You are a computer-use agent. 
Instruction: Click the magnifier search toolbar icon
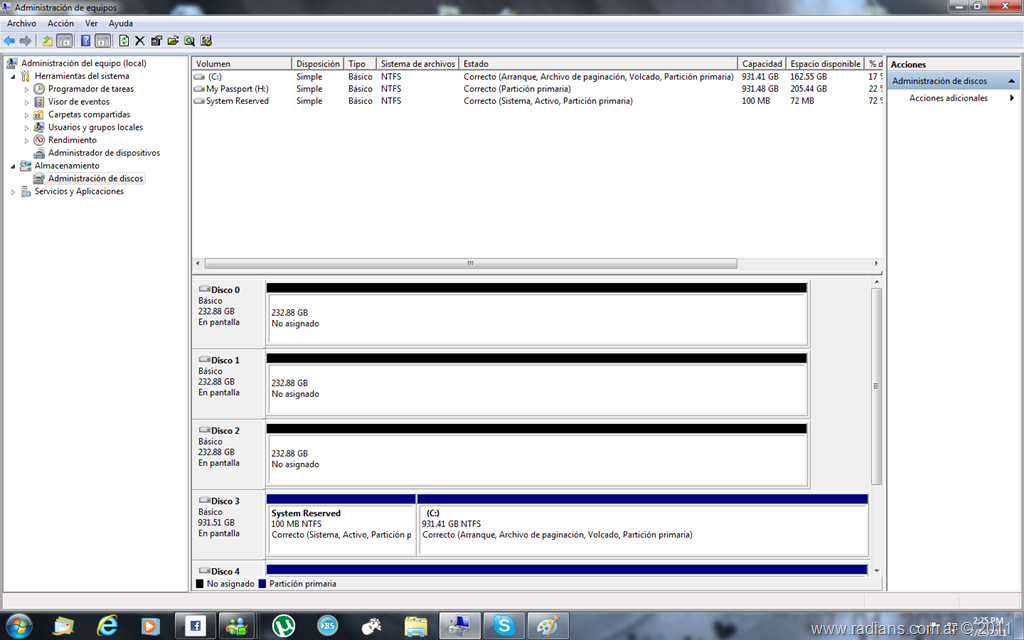click(x=189, y=41)
